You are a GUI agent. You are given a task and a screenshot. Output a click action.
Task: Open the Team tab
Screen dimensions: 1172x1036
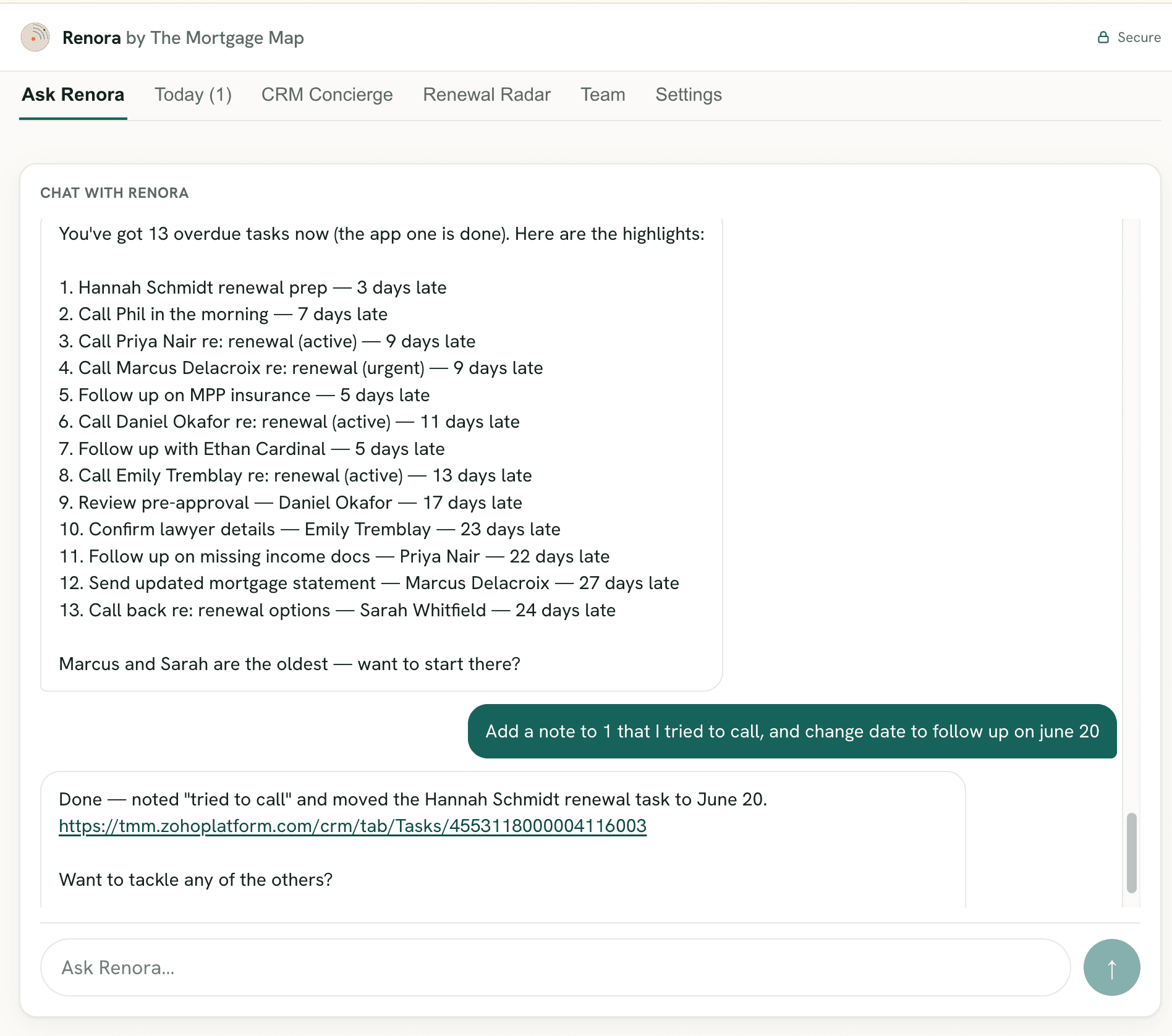click(x=603, y=95)
